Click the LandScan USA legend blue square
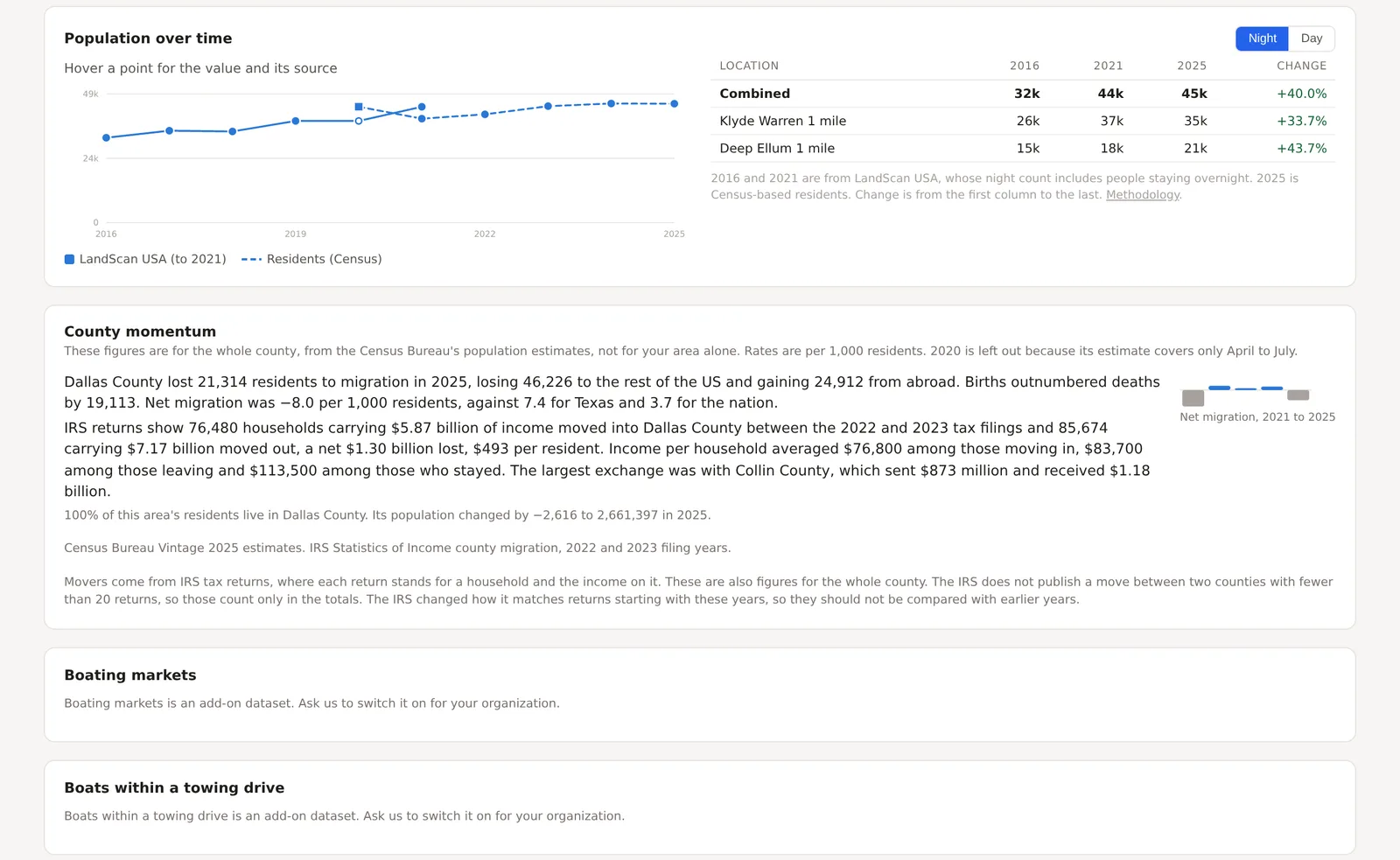This screenshot has height=860, width=1400. tap(69, 259)
